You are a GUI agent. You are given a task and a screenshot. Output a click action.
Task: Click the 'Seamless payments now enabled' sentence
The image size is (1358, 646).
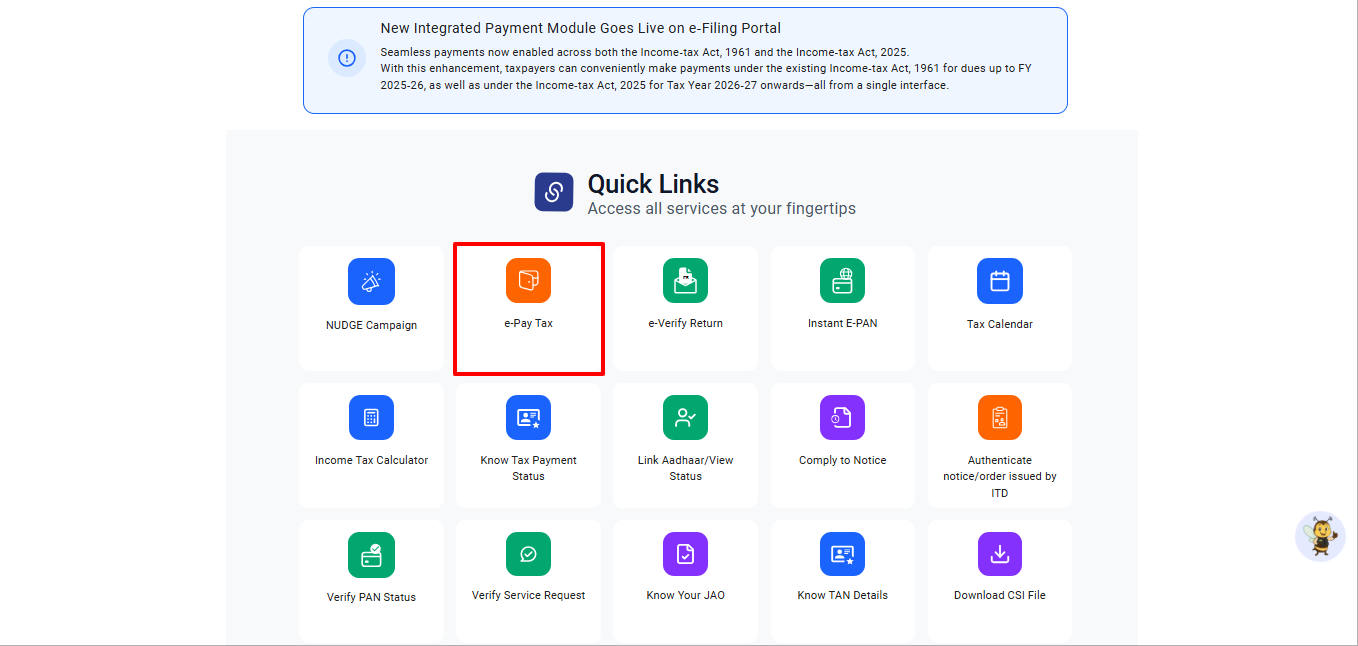pyautogui.click(x=645, y=52)
